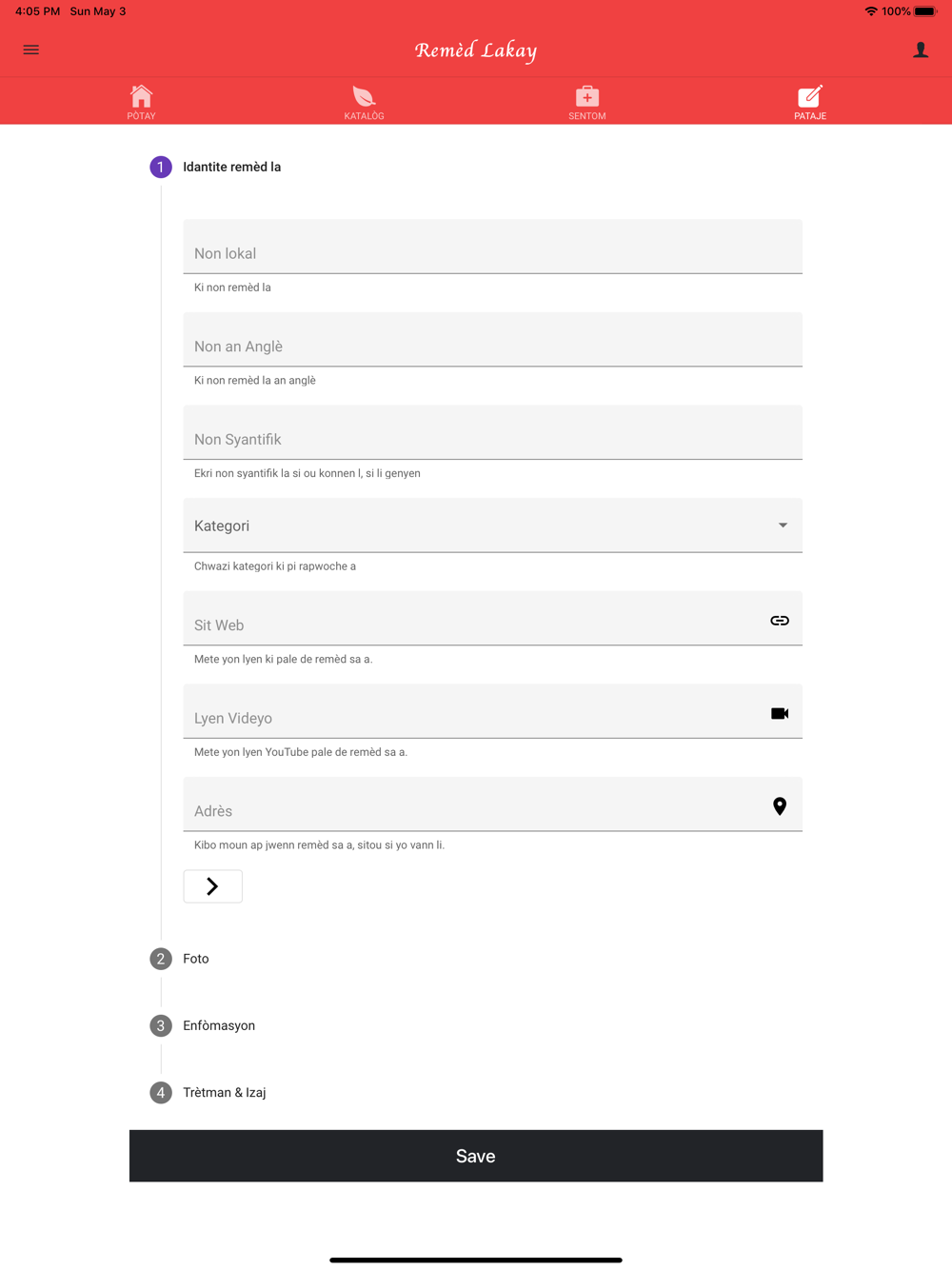Click the Save button
This screenshot has height=1270, width=952.
(x=476, y=1156)
